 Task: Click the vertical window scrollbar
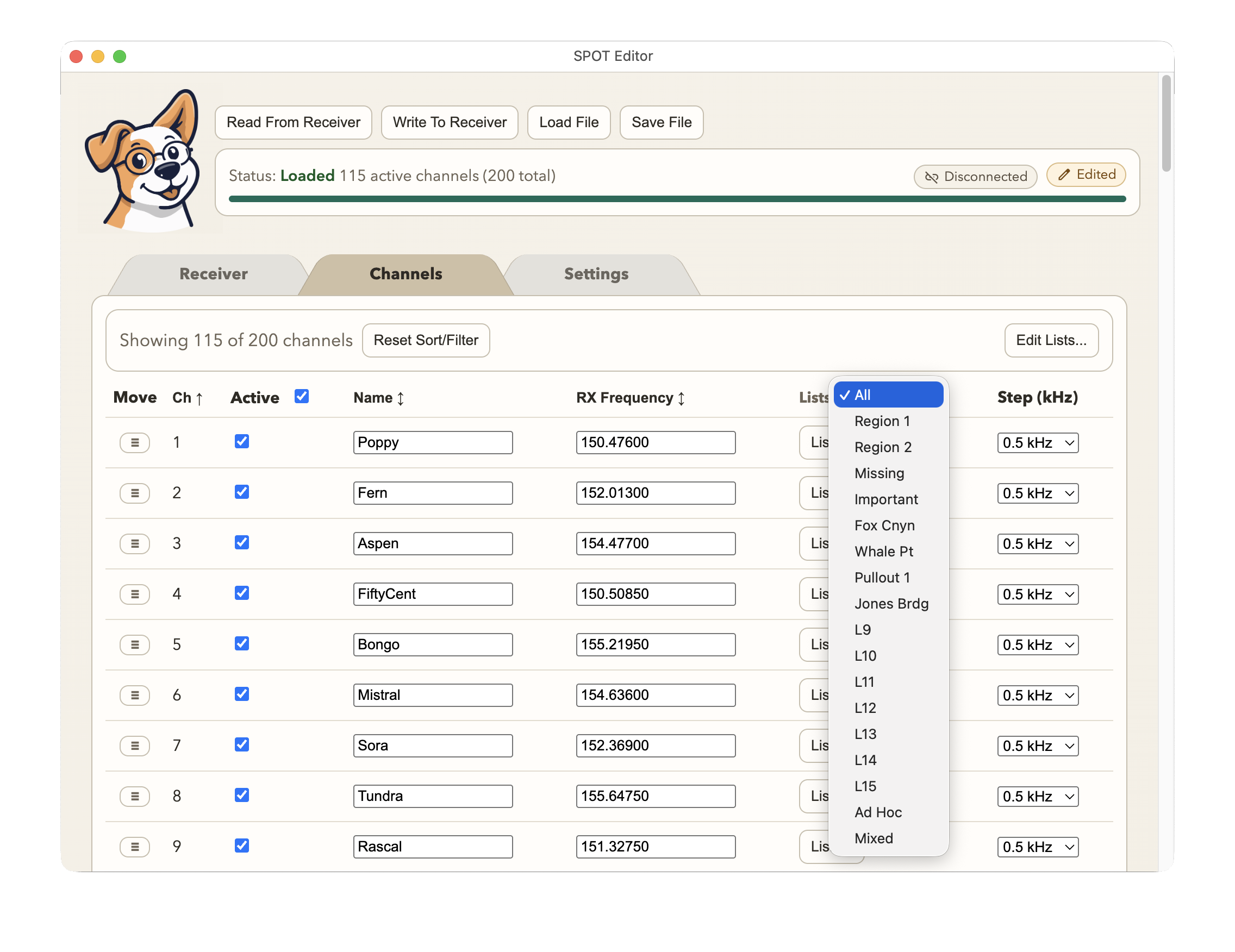1166,123
